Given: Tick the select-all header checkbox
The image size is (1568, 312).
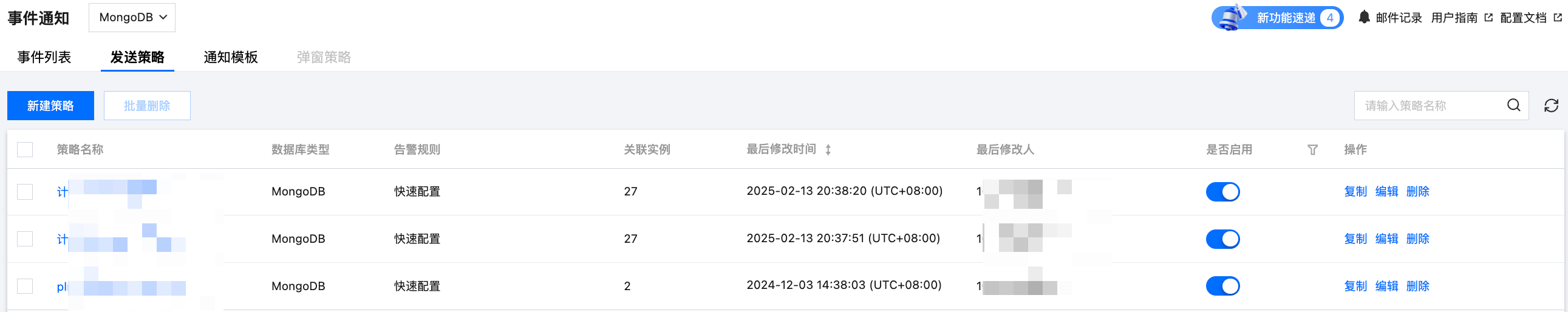Looking at the screenshot, I should pos(25,149).
